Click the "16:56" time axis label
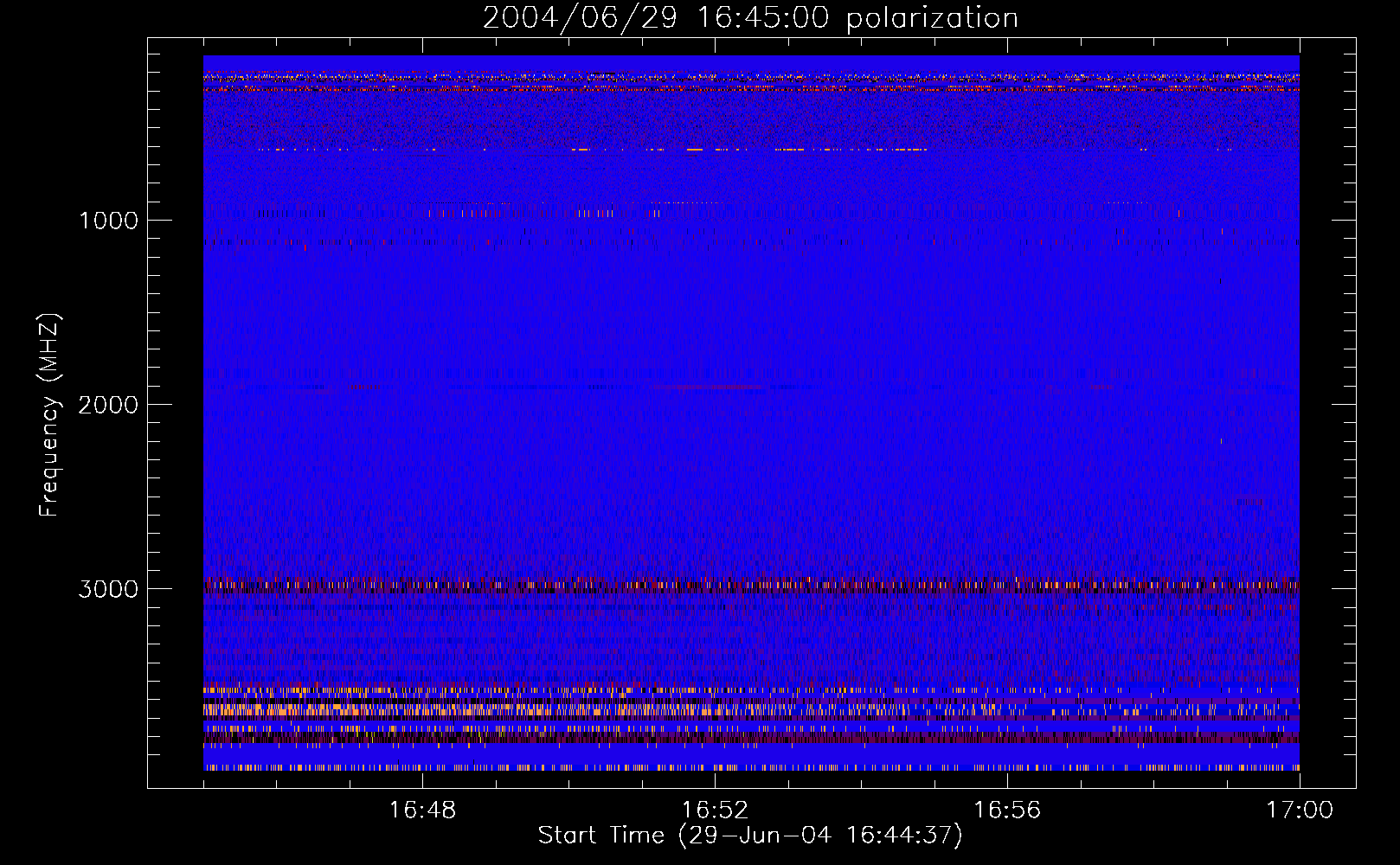Viewport: 1400px width, 865px height. click(x=1007, y=811)
